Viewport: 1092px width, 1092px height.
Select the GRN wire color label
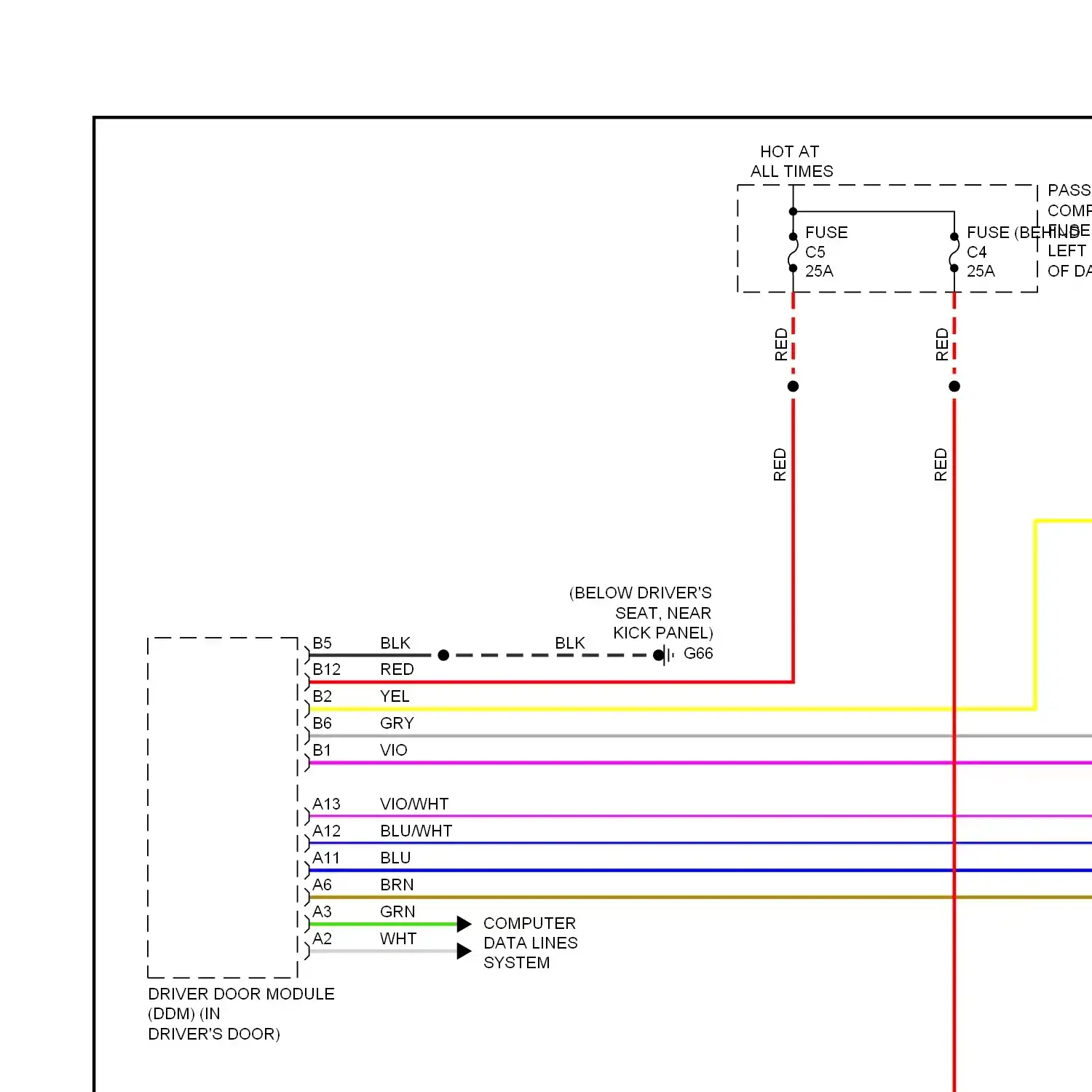click(x=397, y=912)
